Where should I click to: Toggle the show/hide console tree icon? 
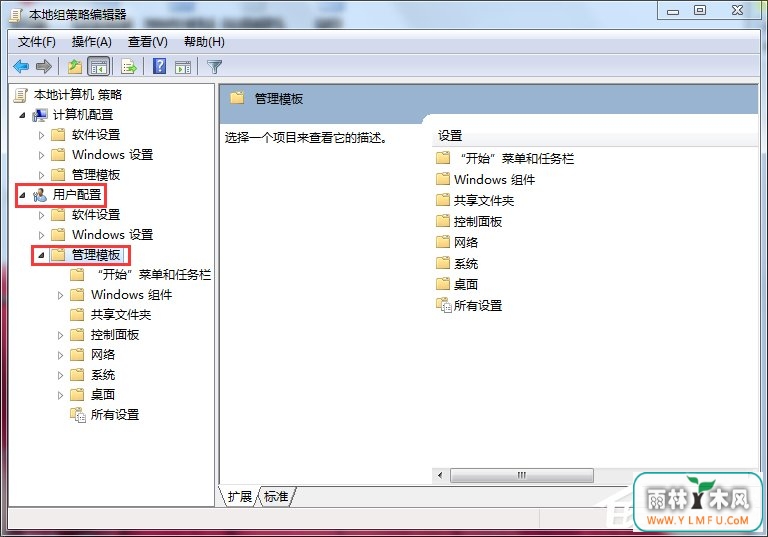(98, 66)
